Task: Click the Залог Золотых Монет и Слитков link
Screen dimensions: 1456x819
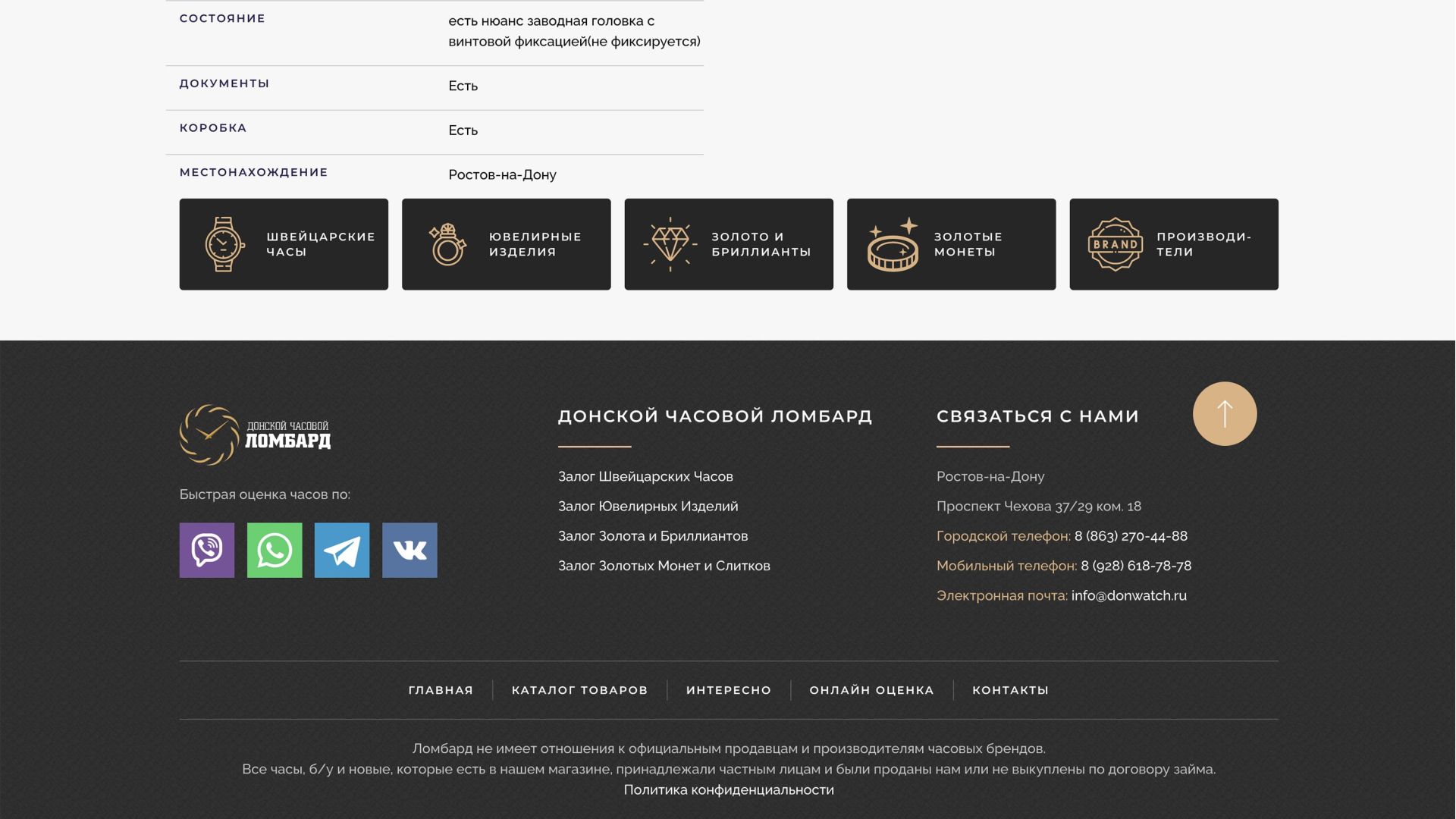Action: click(664, 566)
